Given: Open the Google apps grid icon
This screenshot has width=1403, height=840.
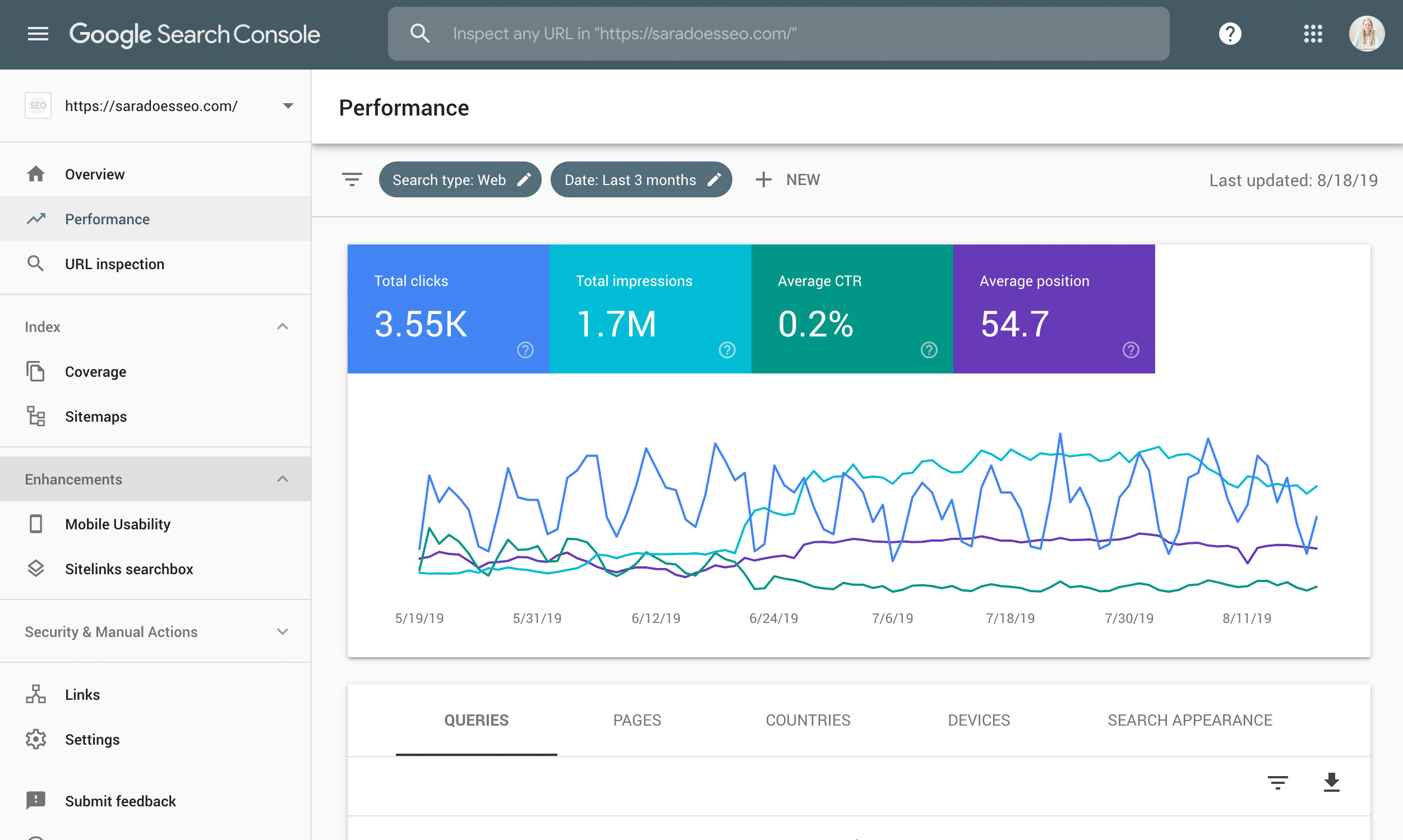Looking at the screenshot, I should (x=1312, y=34).
